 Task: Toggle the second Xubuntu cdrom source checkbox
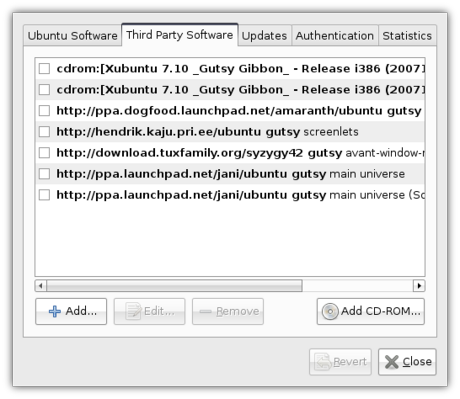click(x=44, y=90)
